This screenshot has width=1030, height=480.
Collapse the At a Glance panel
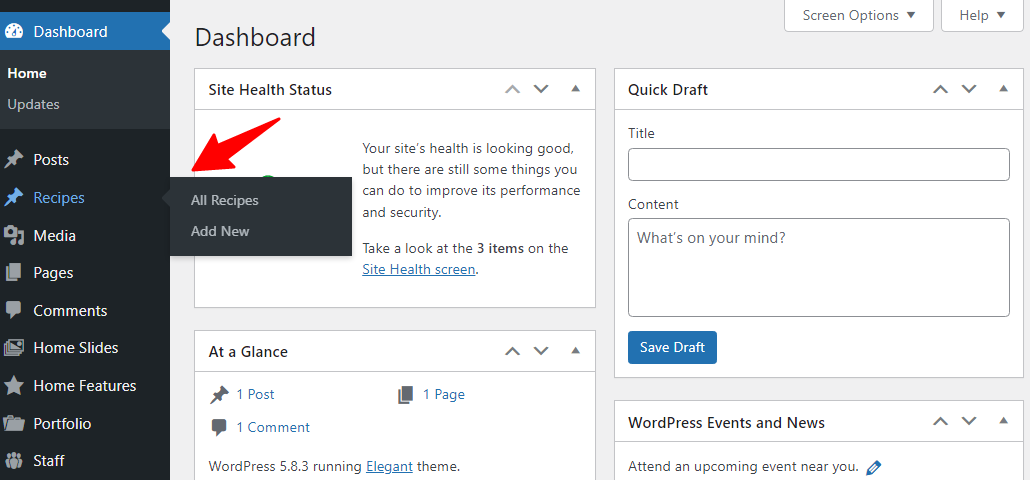[x=575, y=351]
